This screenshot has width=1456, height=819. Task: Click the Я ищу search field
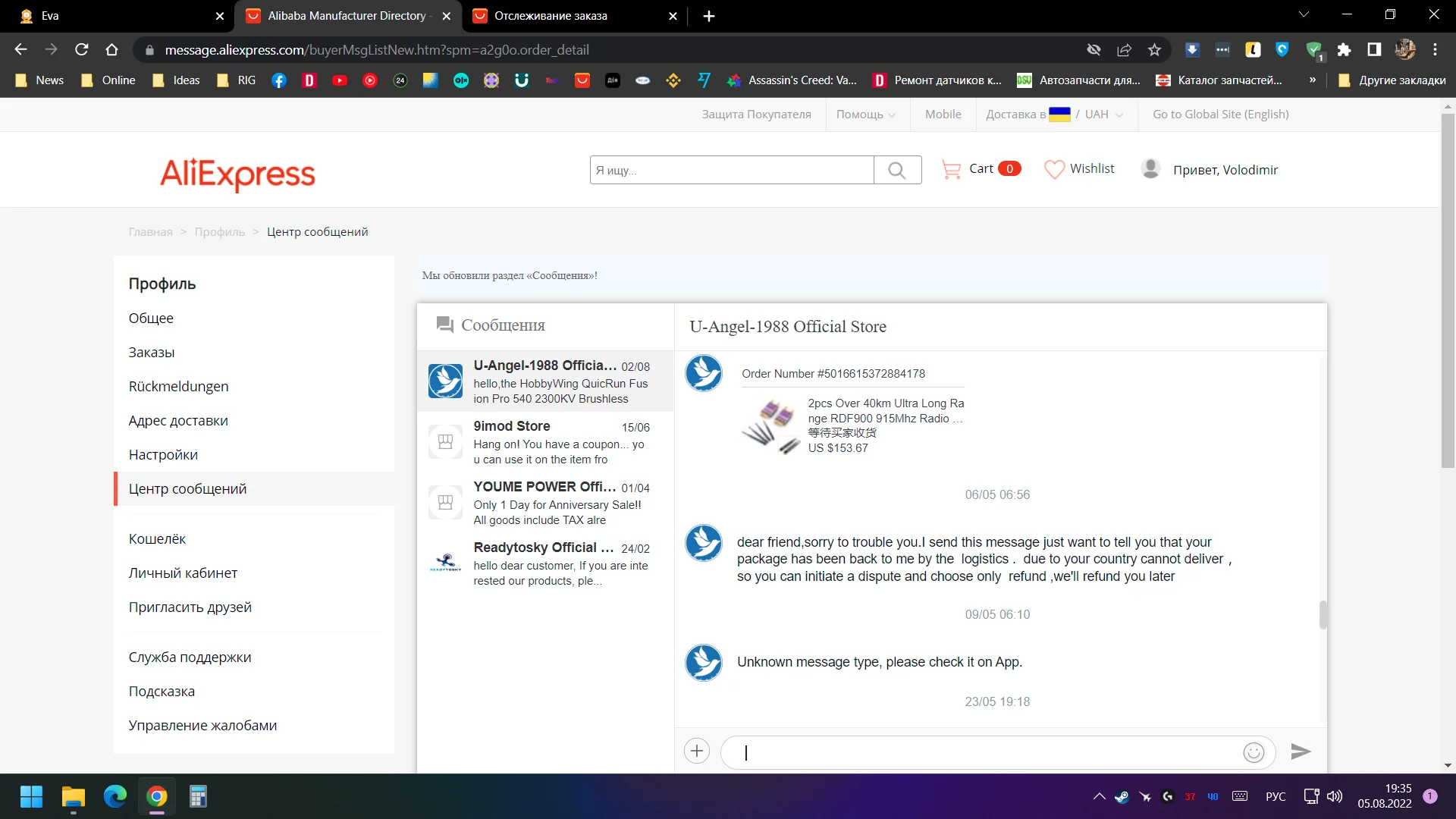click(731, 171)
